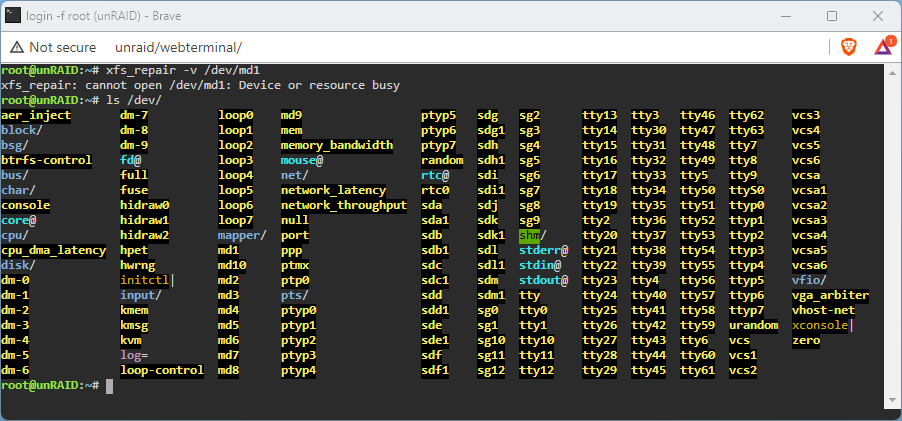Screen dimensions: 902x421
Task: Click the 'vhost-net' entry
Action: [824, 310]
